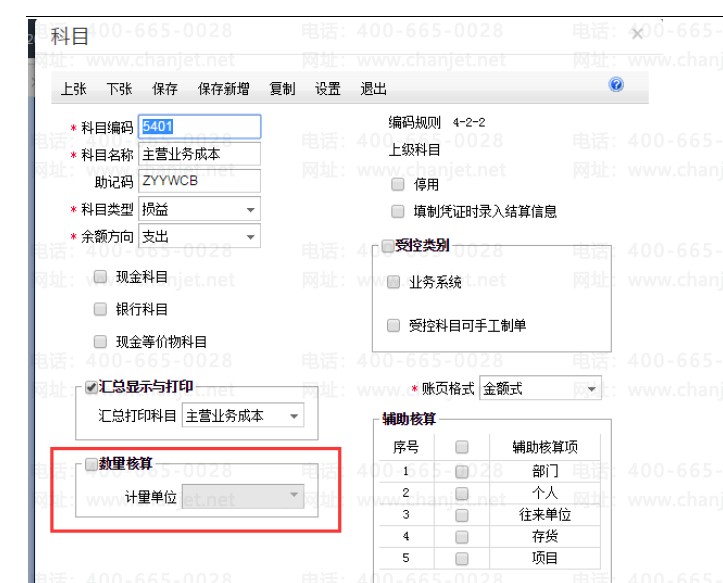Focus the 科目编码 field showing 5401
The image size is (723, 583).
coord(199,126)
